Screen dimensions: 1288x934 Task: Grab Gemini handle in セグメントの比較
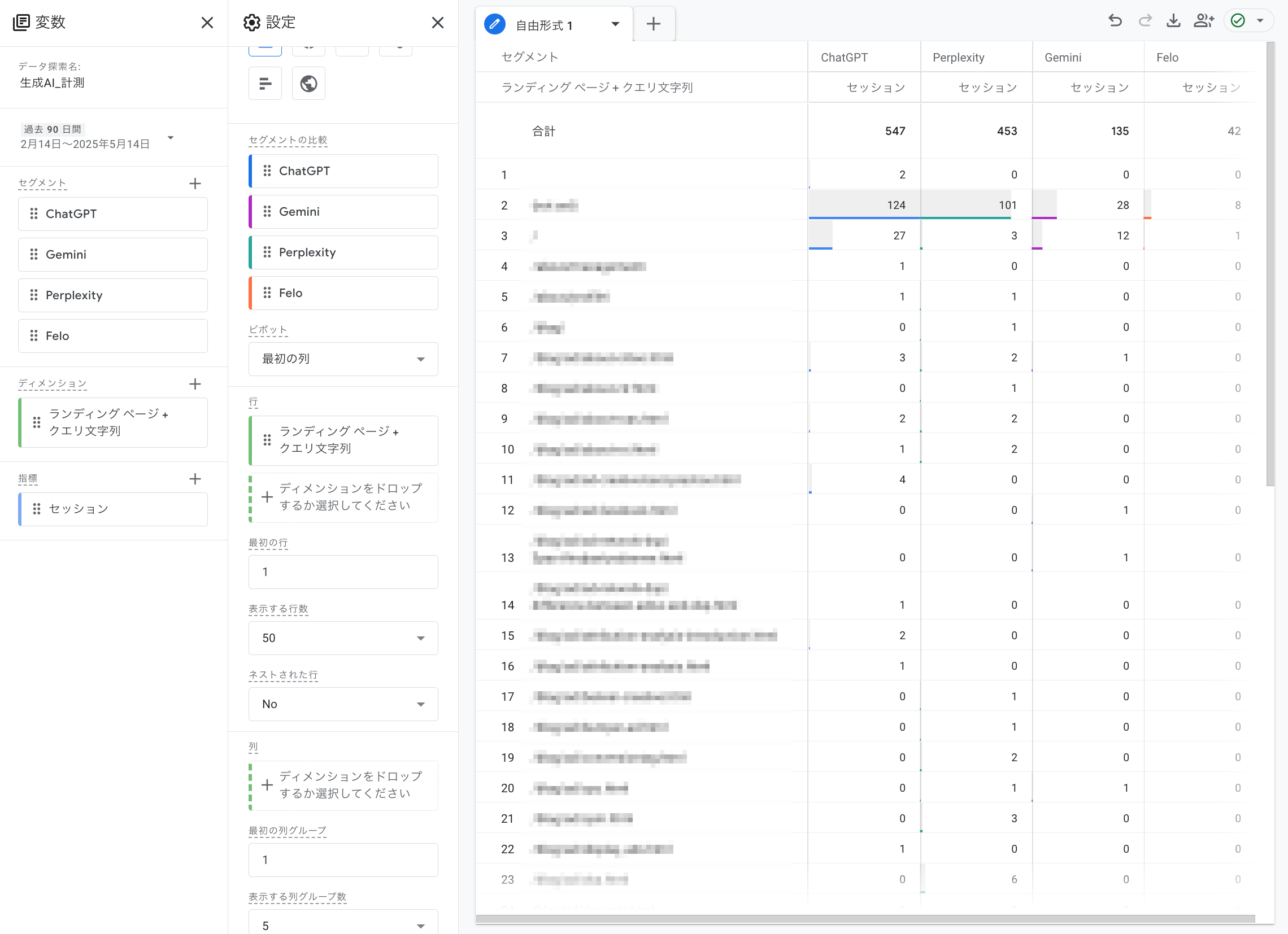(267, 211)
